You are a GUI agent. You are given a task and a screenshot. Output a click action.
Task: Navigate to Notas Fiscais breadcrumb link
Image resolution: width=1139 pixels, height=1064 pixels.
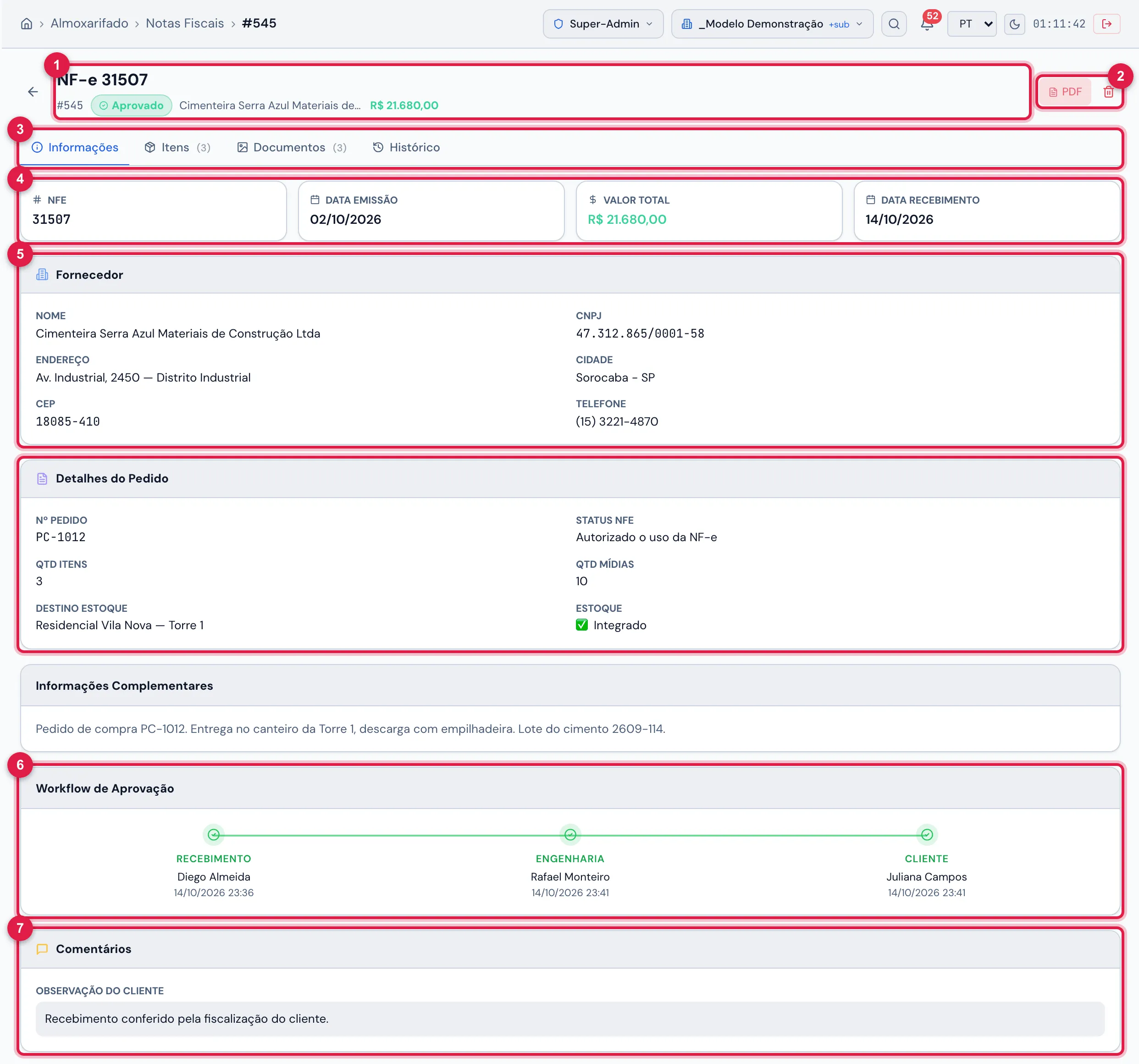coord(184,23)
